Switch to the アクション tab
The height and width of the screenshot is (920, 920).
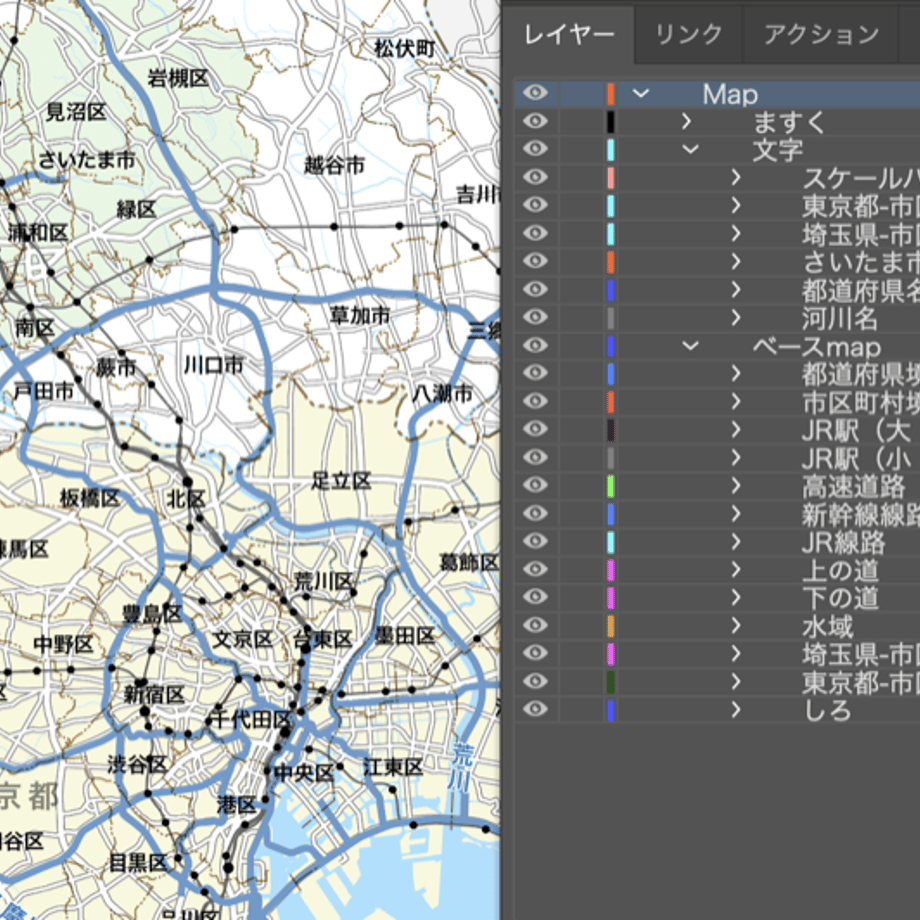[x=821, y=35]
